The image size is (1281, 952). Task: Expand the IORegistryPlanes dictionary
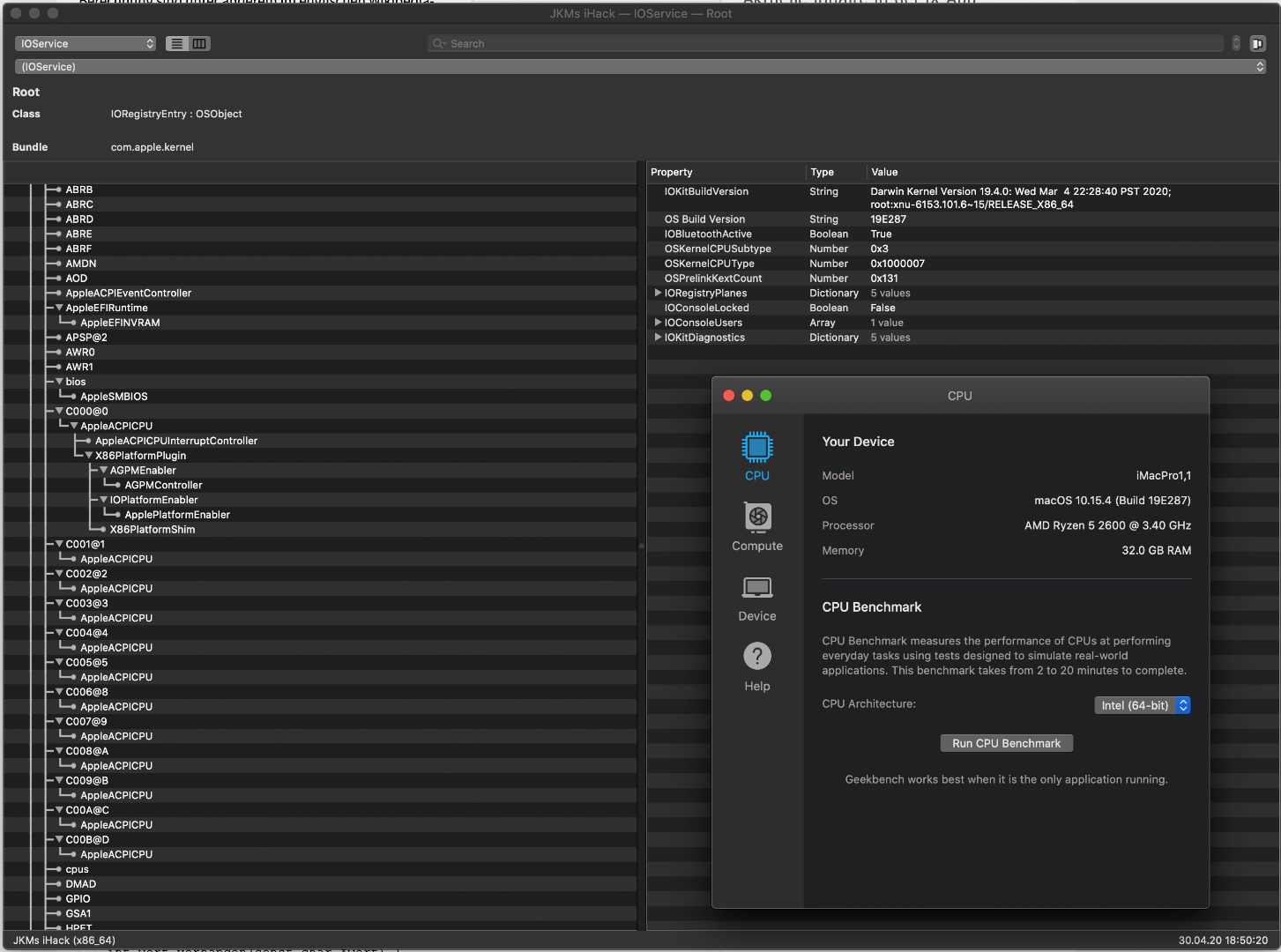click(x=658, y=293)
